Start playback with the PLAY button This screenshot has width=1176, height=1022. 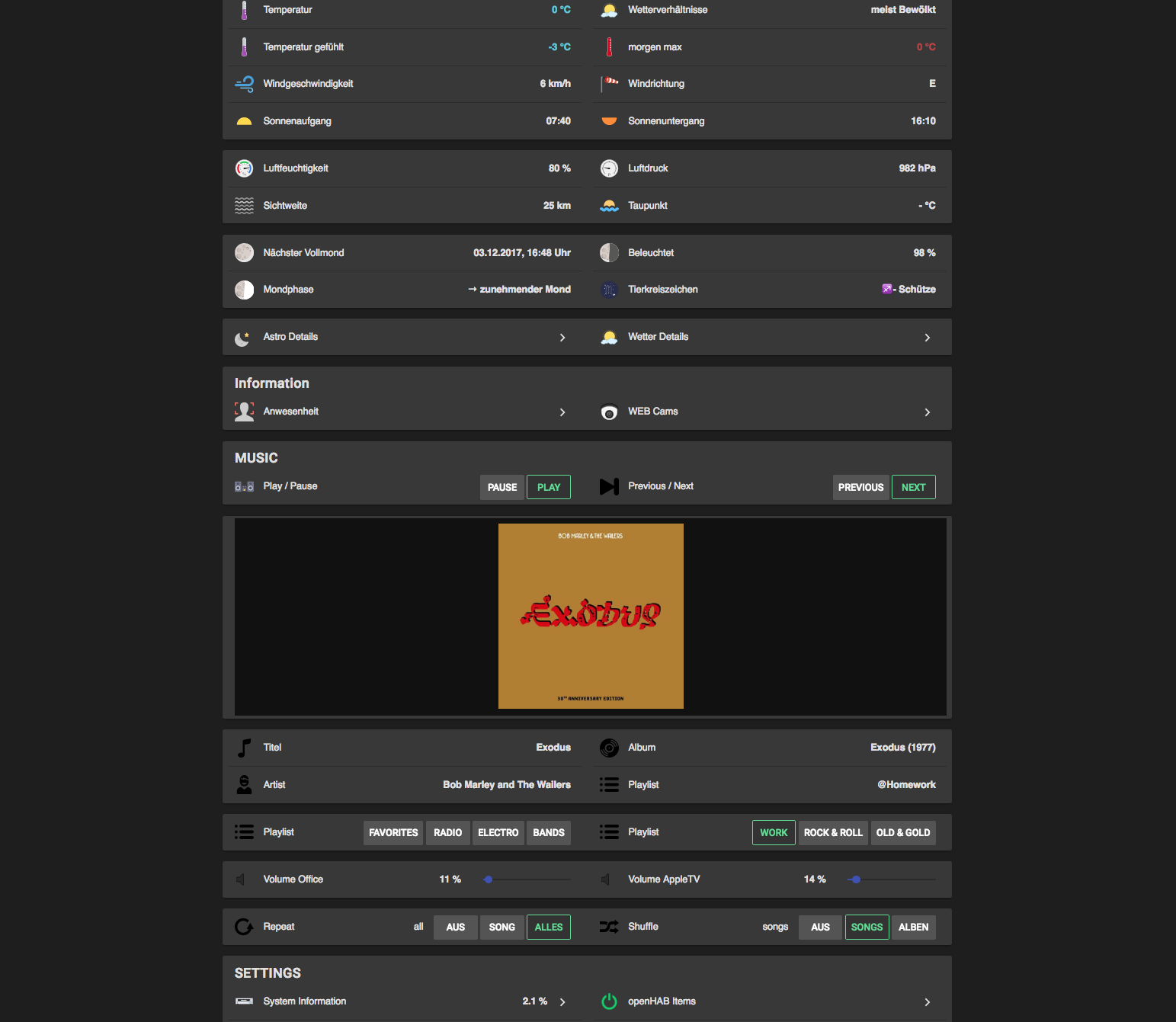click(x=549, y=488)
